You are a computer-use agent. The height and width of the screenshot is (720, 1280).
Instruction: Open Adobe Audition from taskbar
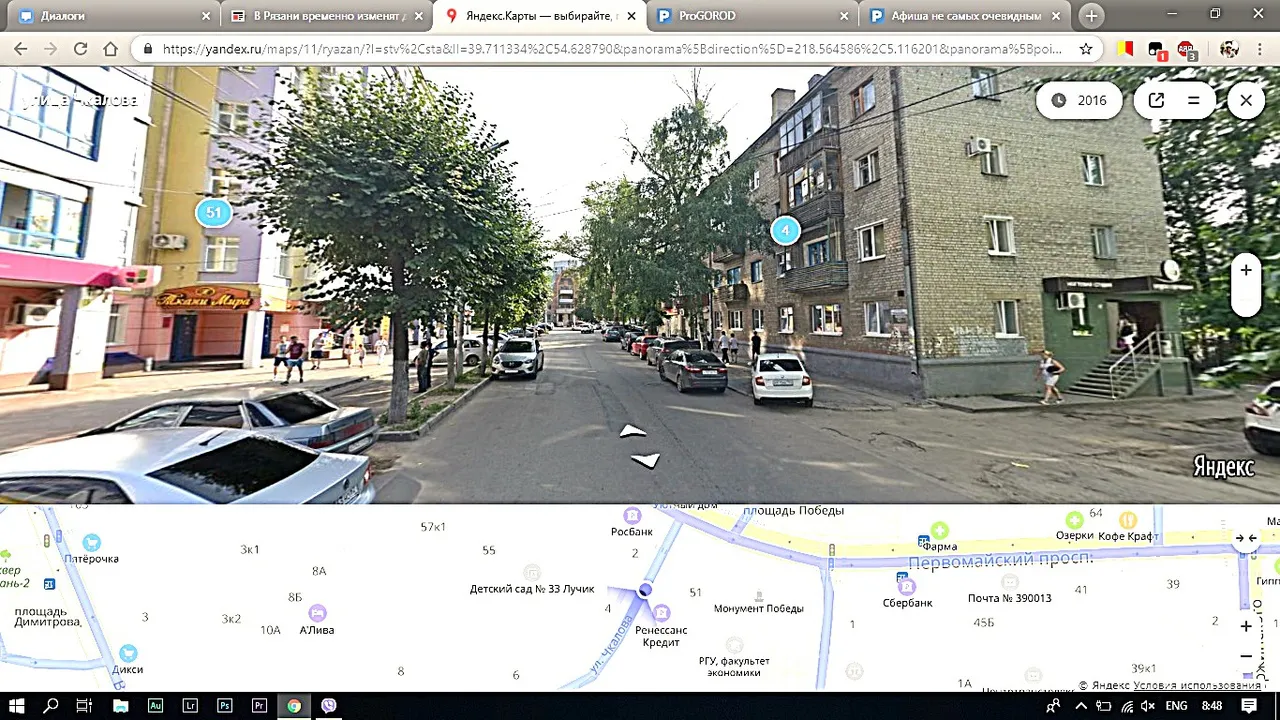(155, 705)
